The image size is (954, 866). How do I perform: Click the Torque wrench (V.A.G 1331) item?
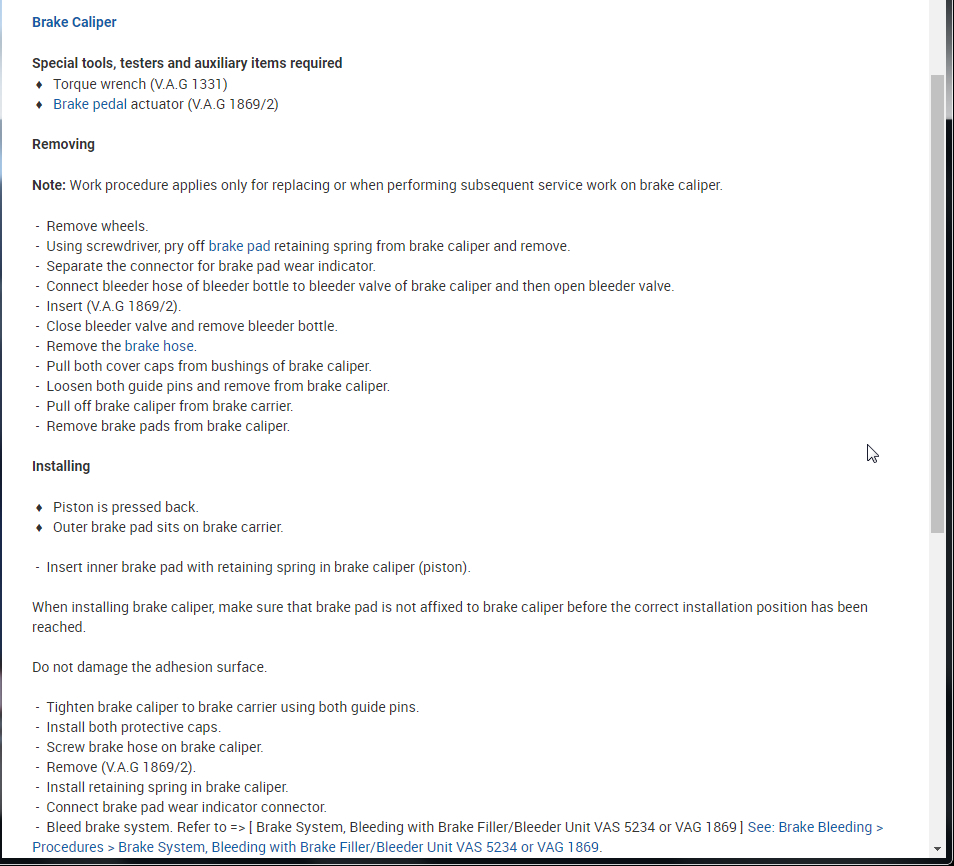[x=140, y=84]
